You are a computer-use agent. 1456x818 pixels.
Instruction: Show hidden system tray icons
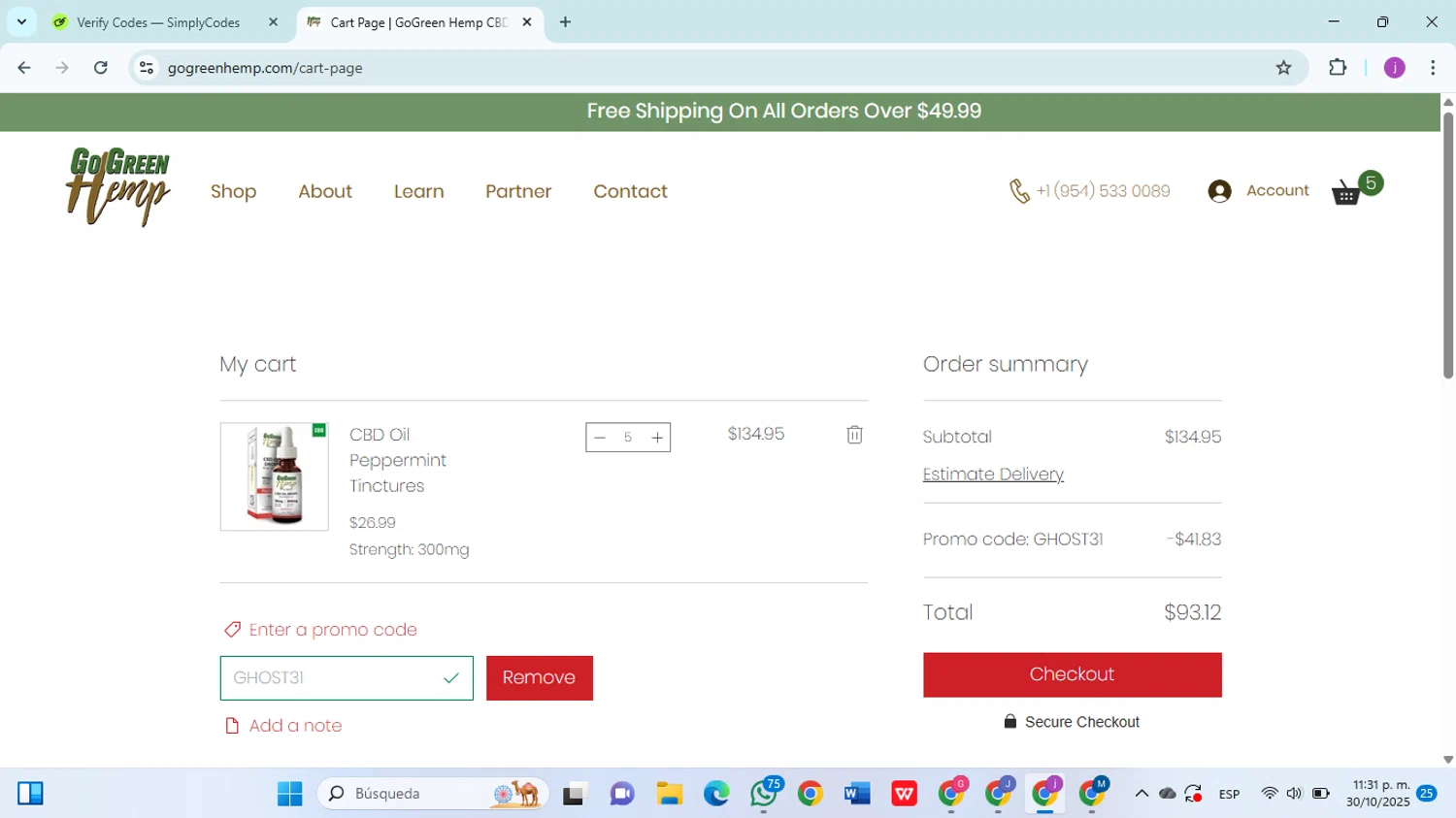pos(1142,794)
